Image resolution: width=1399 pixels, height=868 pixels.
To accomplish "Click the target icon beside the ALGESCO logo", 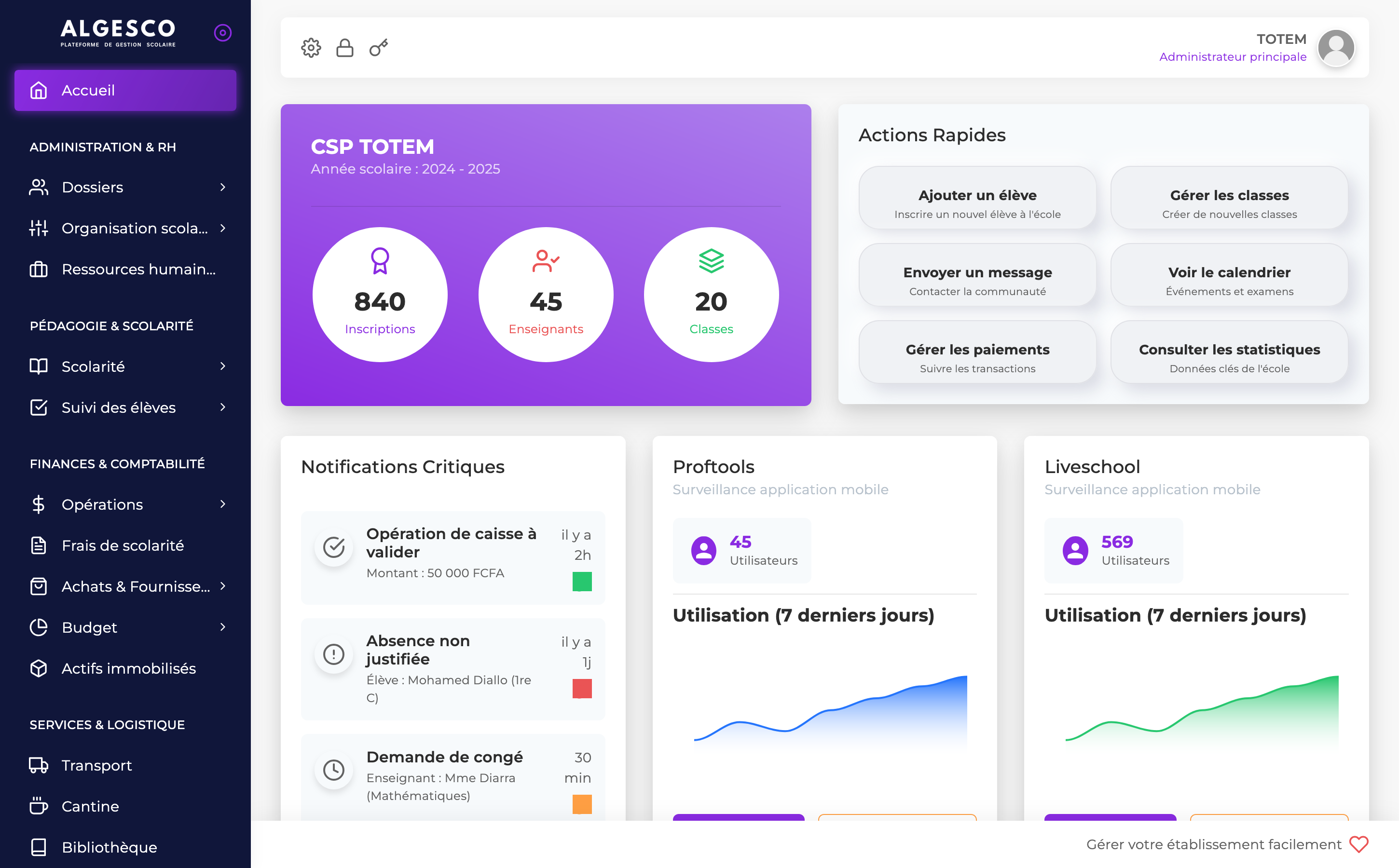I will click(222, 33).
